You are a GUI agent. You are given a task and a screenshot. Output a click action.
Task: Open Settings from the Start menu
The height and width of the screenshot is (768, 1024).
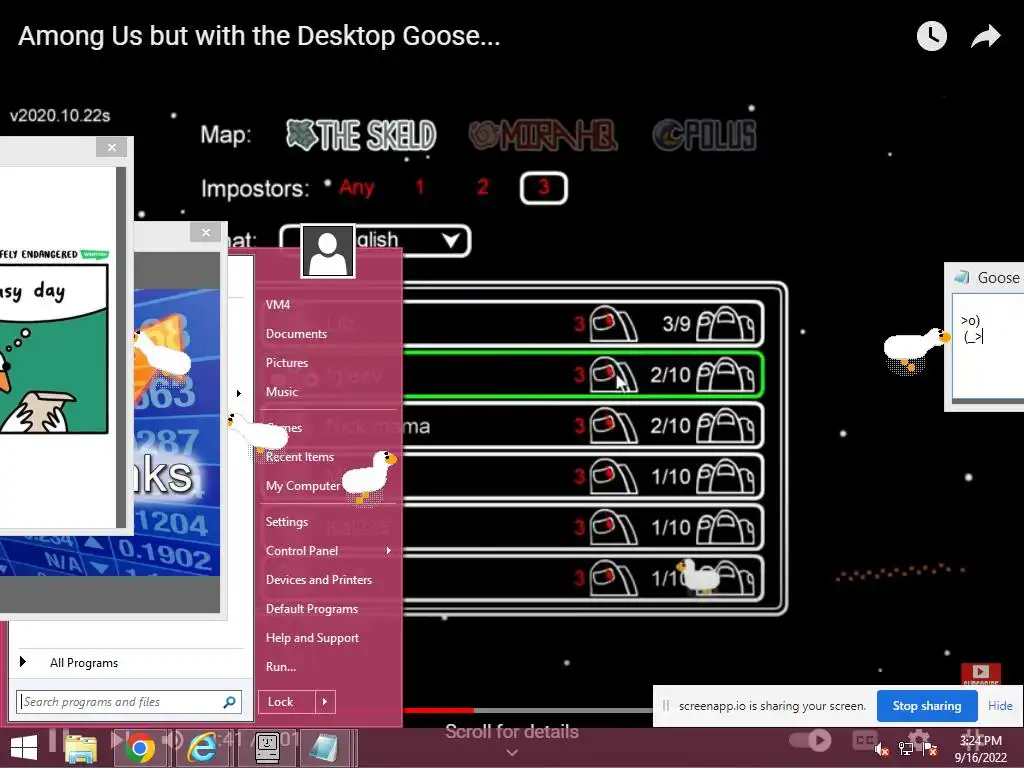point(287,522)
